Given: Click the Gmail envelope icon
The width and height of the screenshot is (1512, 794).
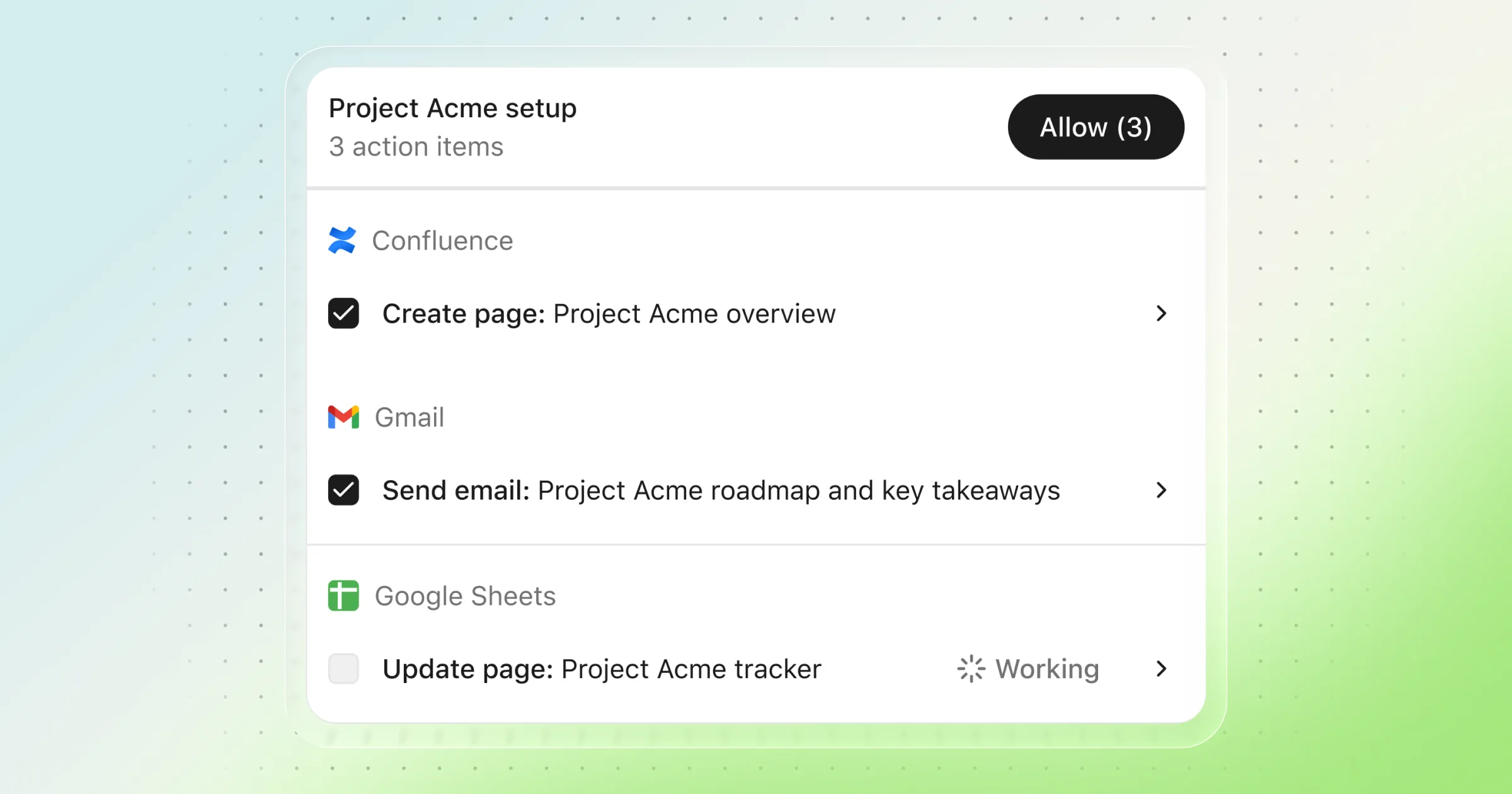Looking at the screenshot, I should pyautogui.click(x=343, y=417).
